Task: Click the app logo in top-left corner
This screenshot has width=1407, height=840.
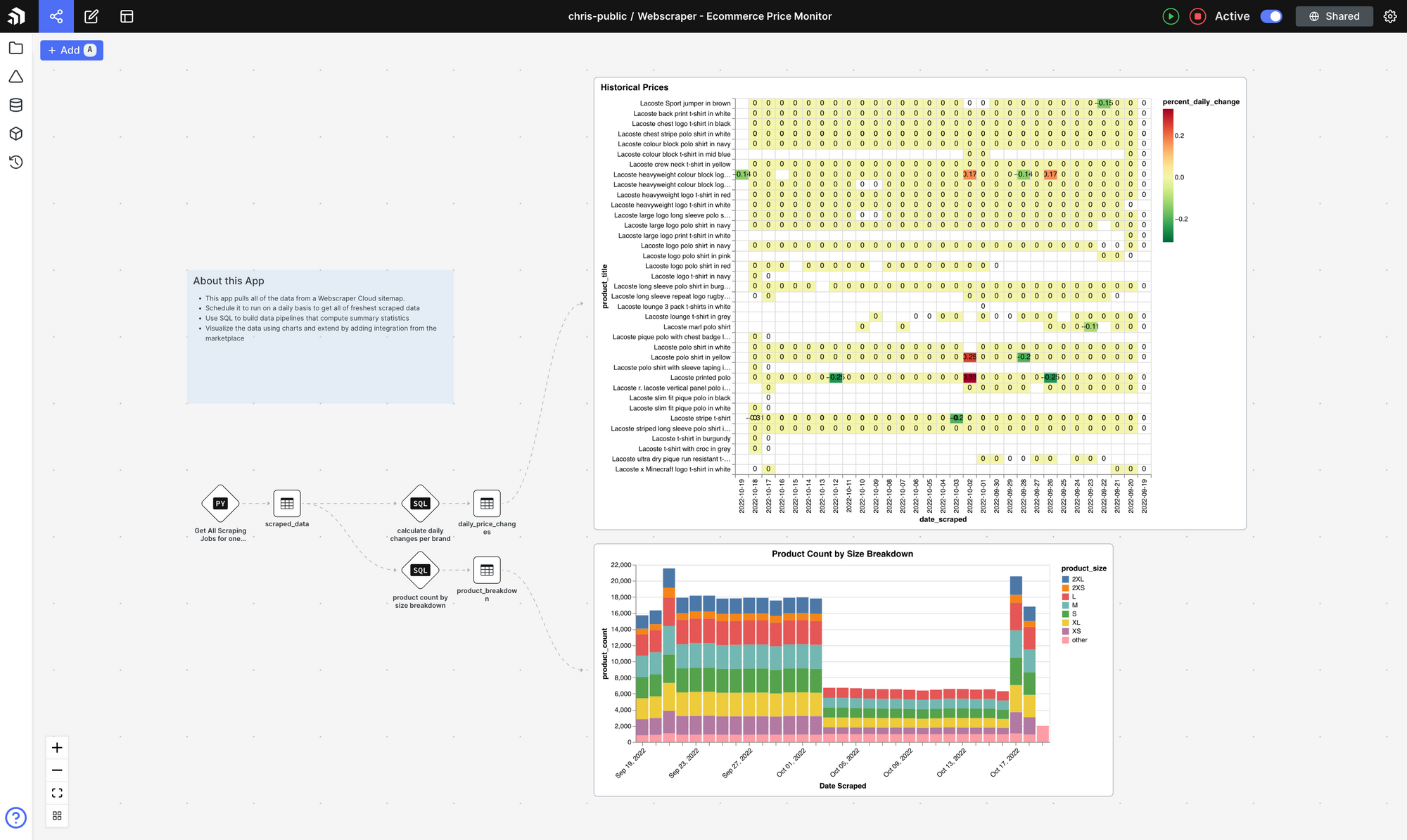Action: pos(16,15)
